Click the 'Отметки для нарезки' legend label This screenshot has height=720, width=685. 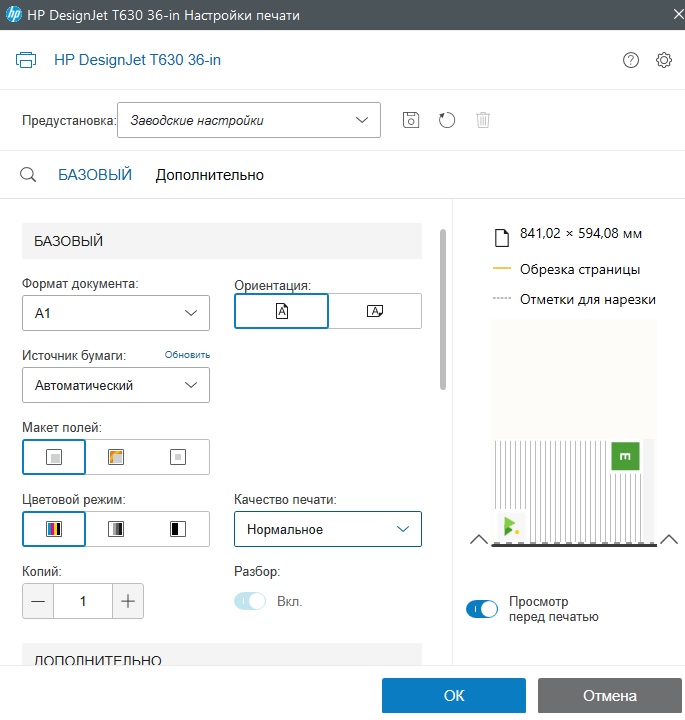click(x=588, y=299)
